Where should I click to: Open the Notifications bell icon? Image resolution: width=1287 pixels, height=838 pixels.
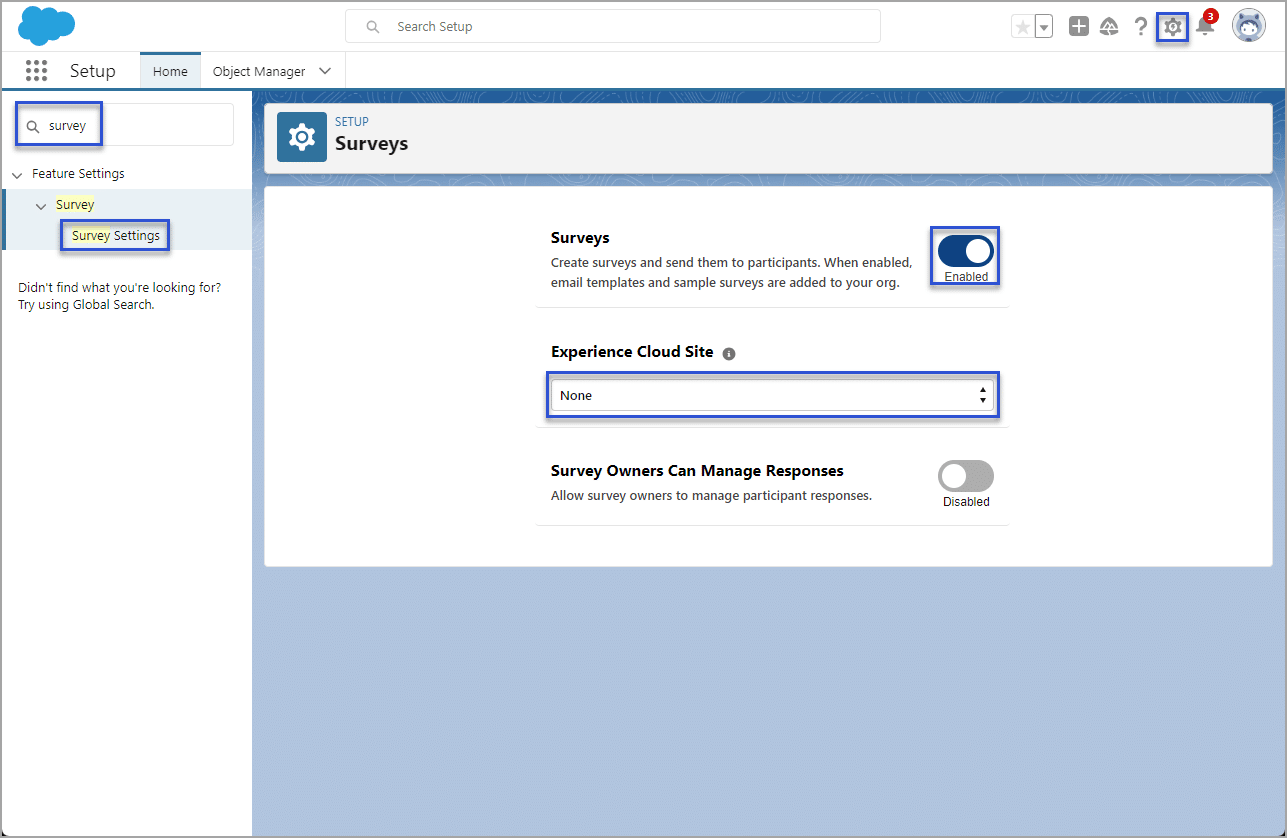click(x=1205, y=27)
